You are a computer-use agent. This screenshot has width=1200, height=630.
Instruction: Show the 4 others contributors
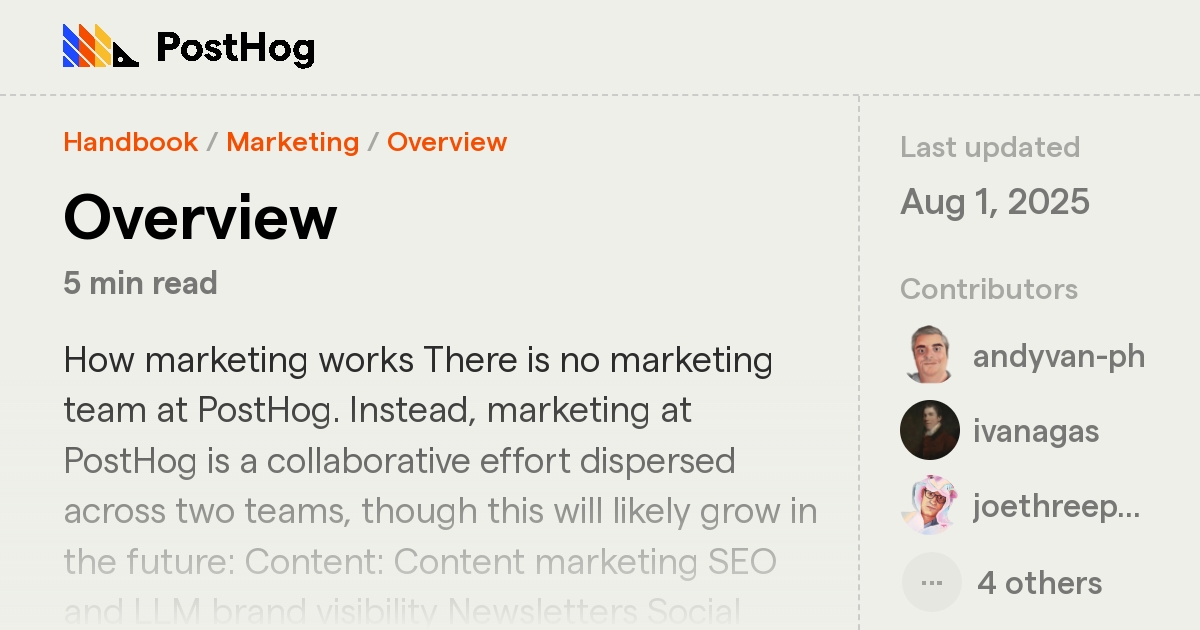coord(1040,583)
